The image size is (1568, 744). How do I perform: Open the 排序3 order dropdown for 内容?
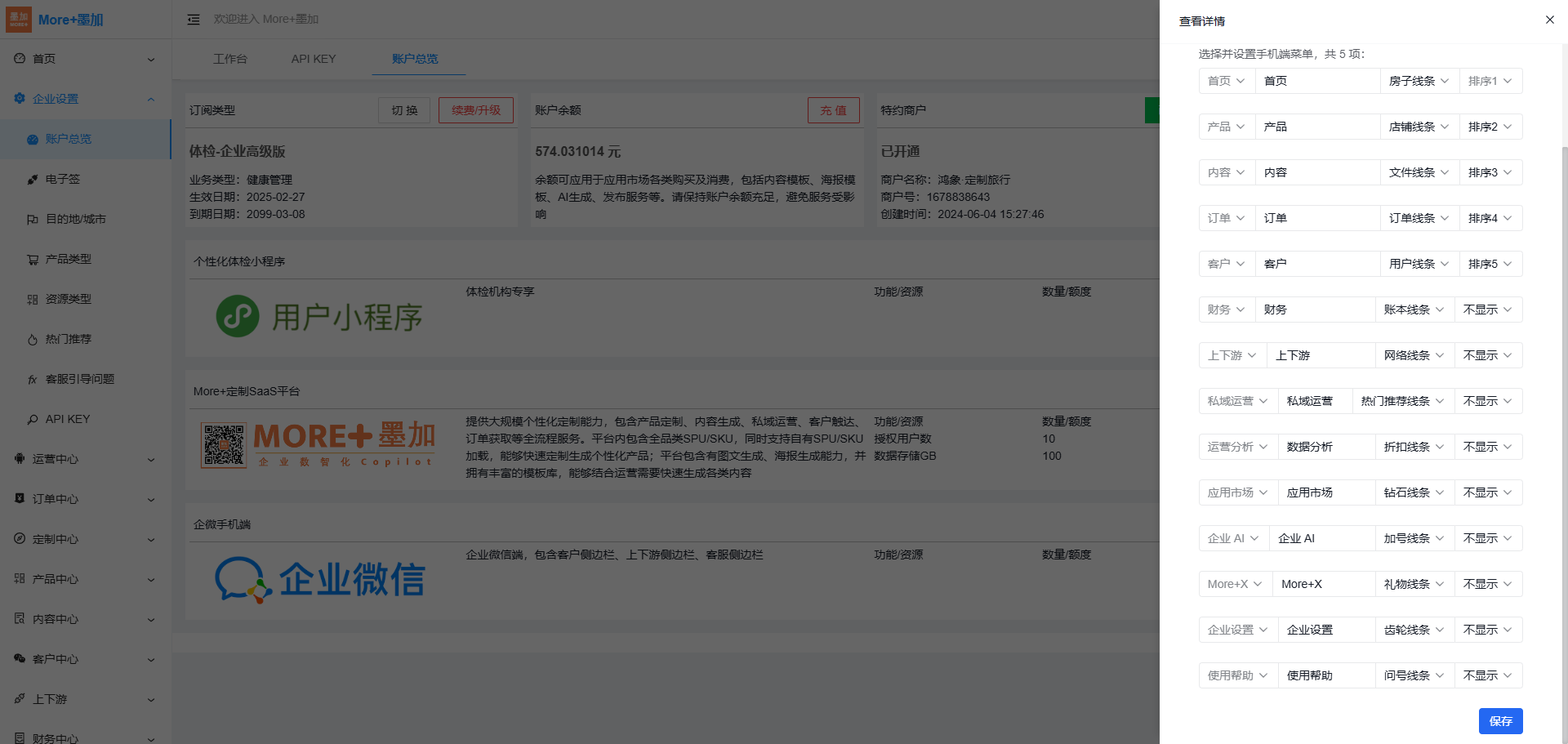coord(1490,172)
